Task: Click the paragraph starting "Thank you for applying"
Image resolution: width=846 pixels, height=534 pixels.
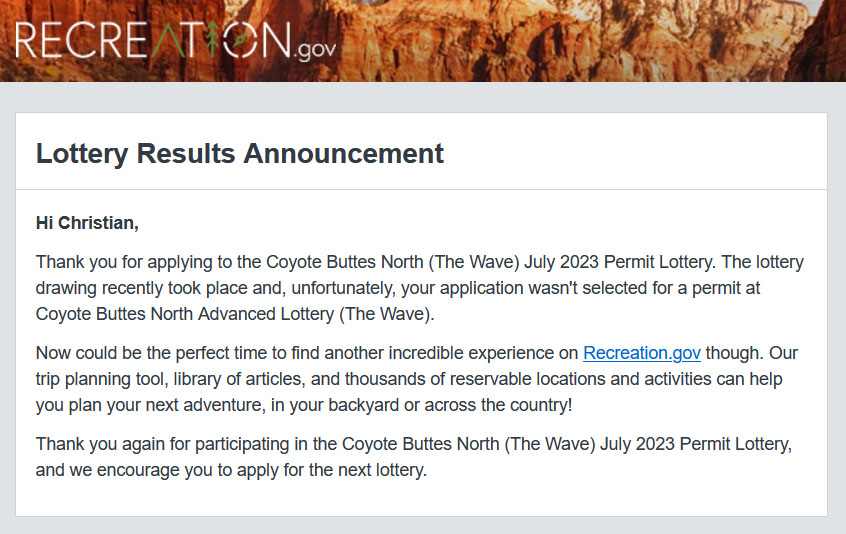Action: [x=420, y=287]
